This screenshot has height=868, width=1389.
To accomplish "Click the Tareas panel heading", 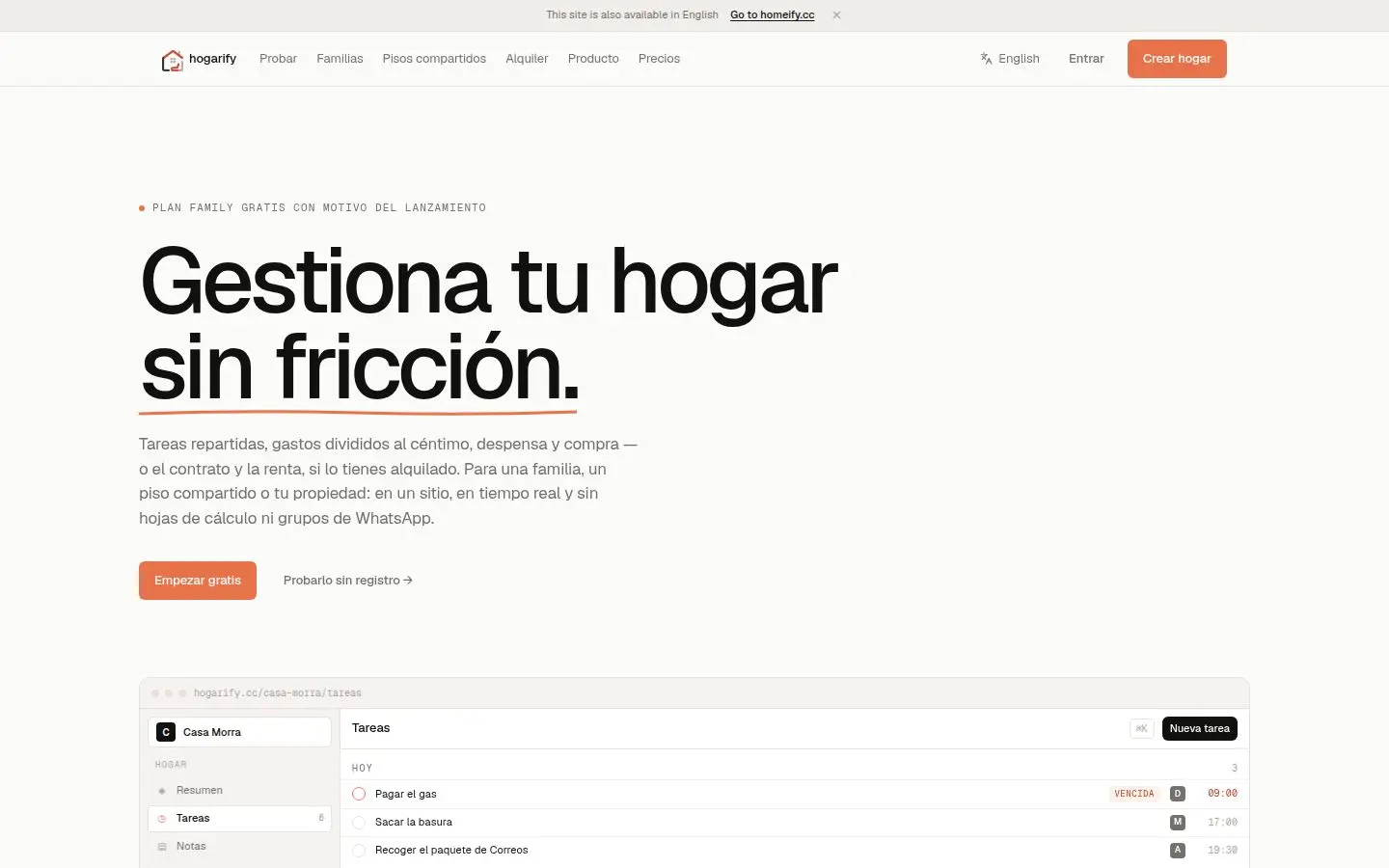I will tap(371, 728).
